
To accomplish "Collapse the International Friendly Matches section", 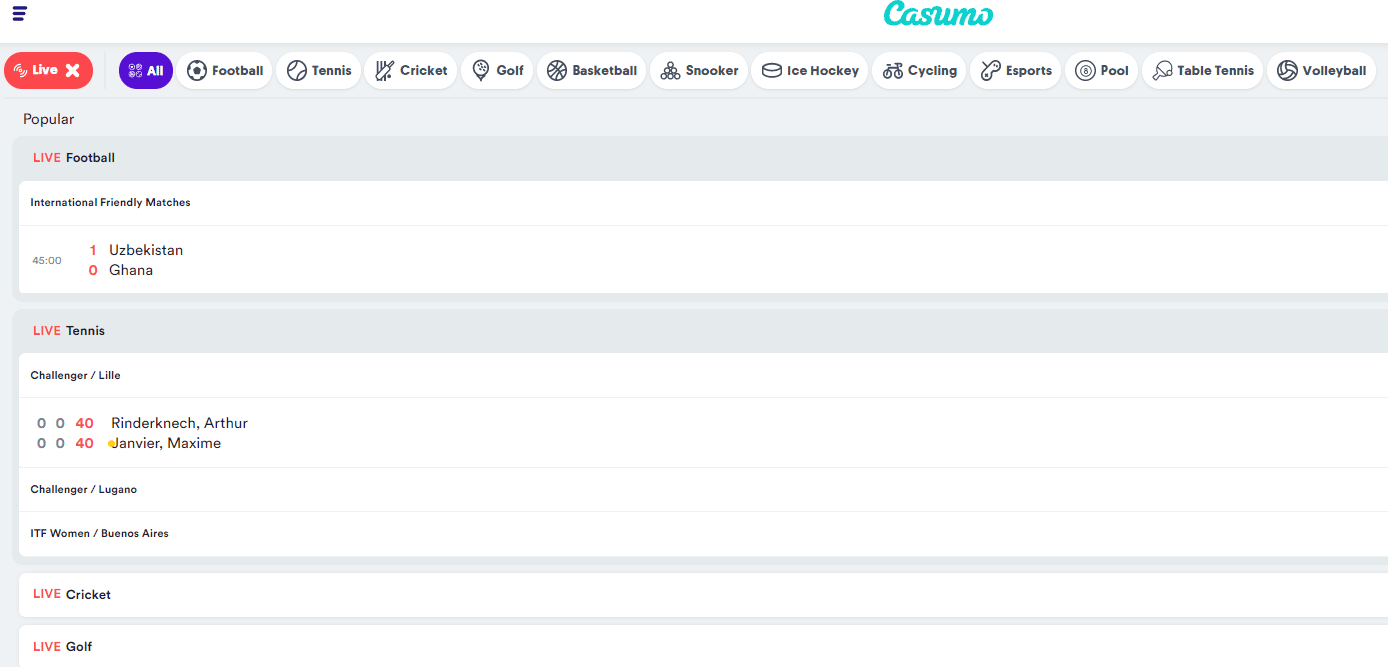I will pos(110,203).
